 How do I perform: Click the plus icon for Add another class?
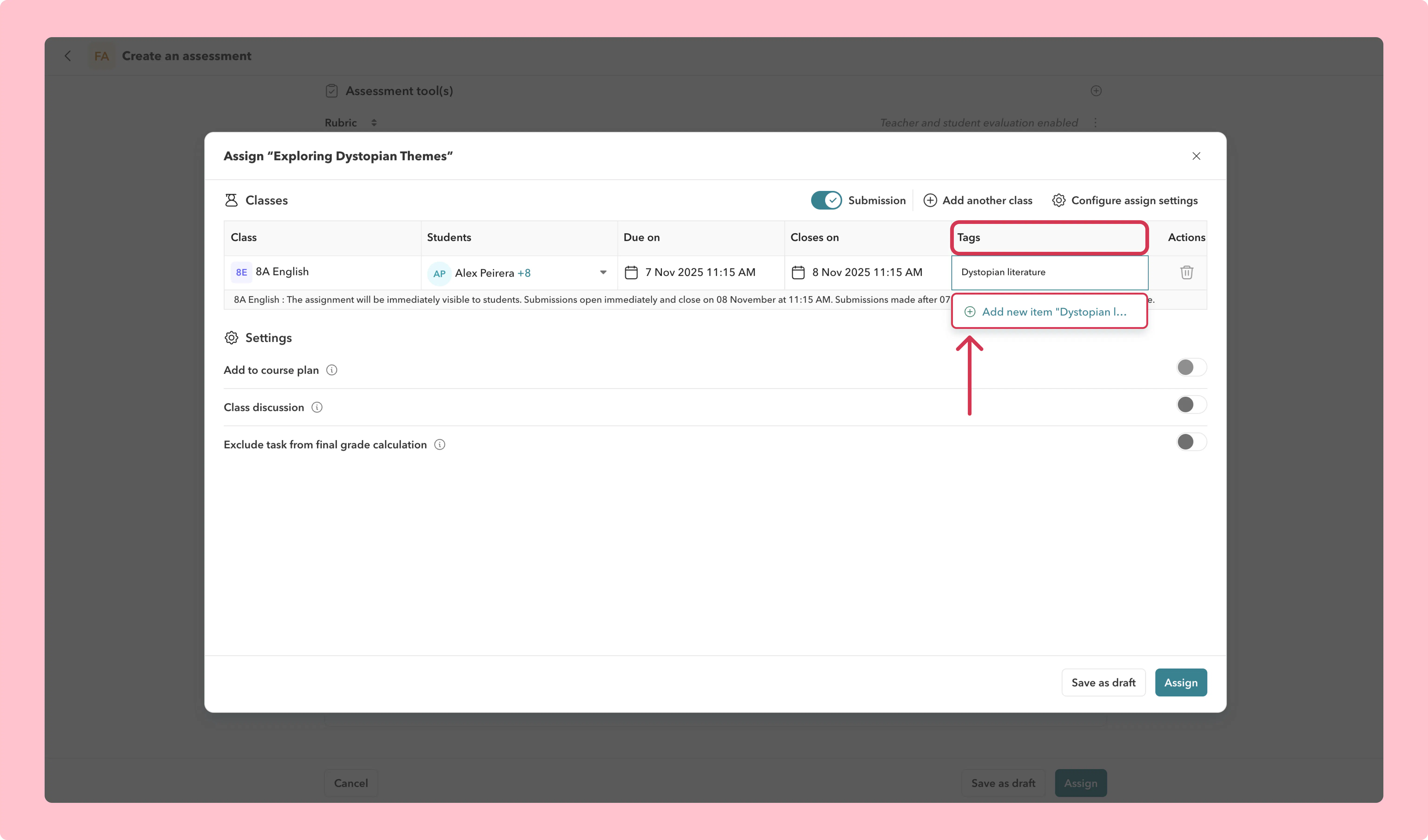pyautogui.click(x=930, y=200)
